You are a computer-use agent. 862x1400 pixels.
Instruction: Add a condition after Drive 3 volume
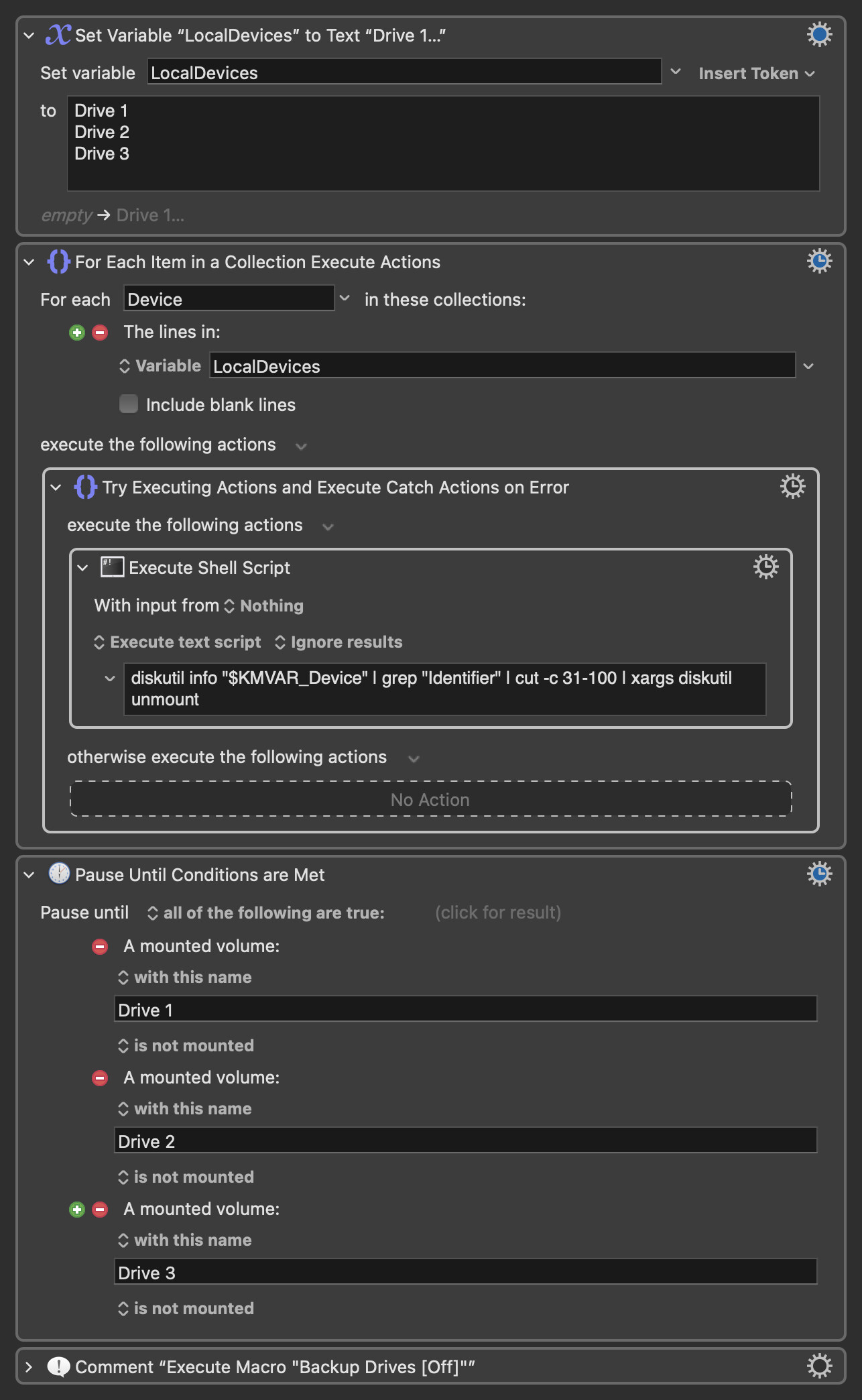(77, 1210)
